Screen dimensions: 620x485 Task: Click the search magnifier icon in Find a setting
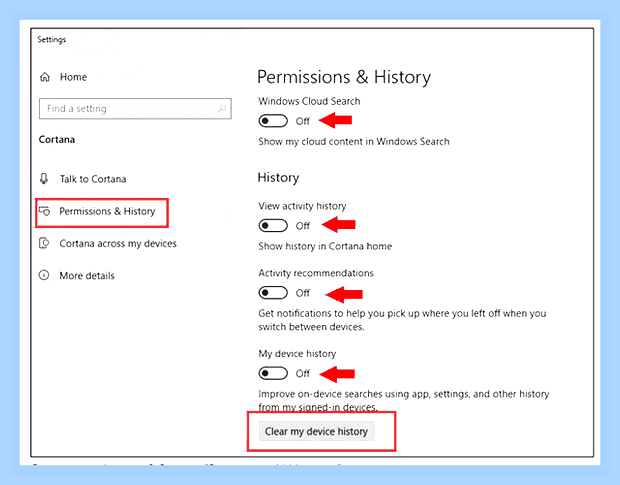pyautogui.click(x=222, y=108)
